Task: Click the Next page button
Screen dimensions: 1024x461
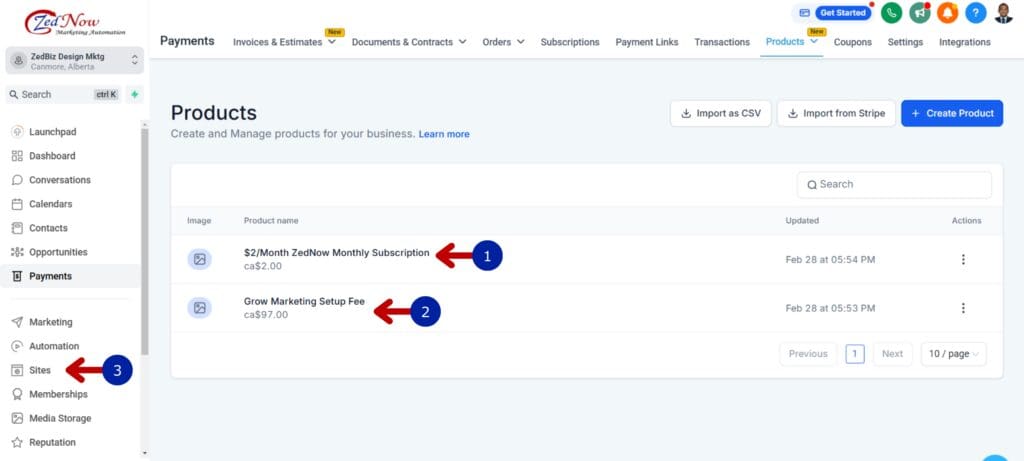Action: click(892, 354)
